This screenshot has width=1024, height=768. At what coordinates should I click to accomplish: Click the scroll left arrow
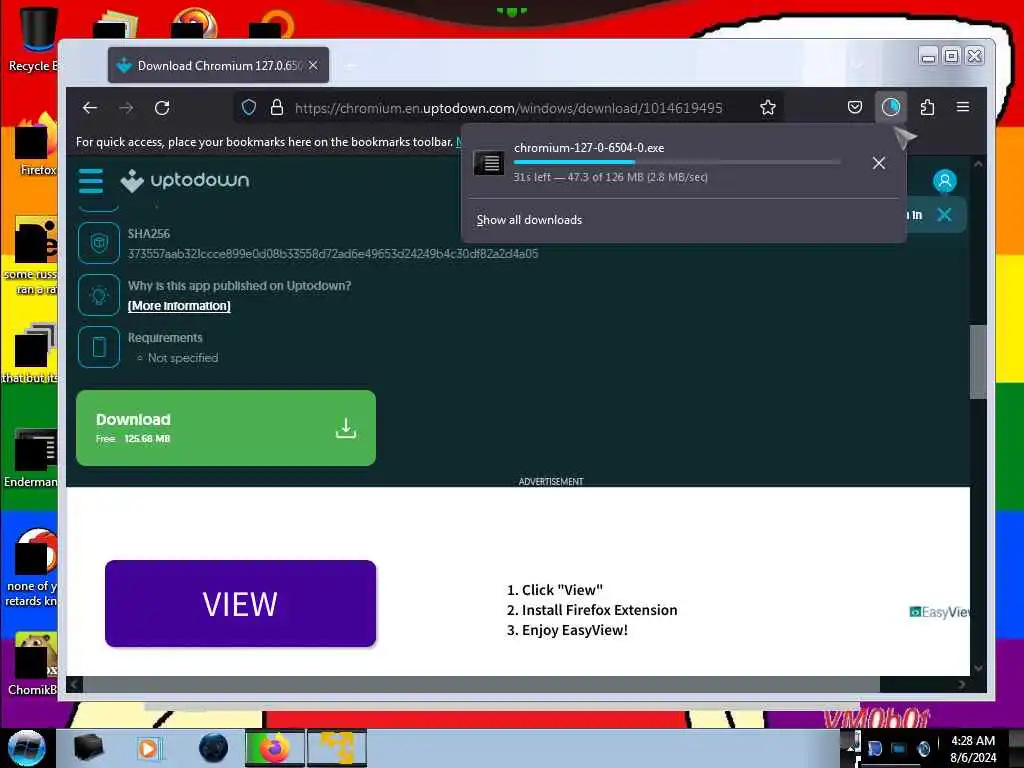tap(74, 684)
